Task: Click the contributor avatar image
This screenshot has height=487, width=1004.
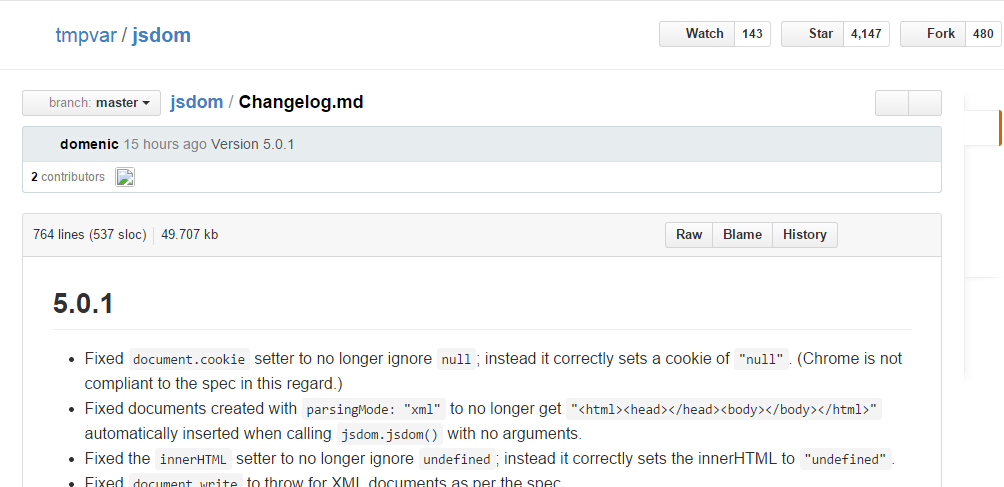Action: (x=125, y=178)
